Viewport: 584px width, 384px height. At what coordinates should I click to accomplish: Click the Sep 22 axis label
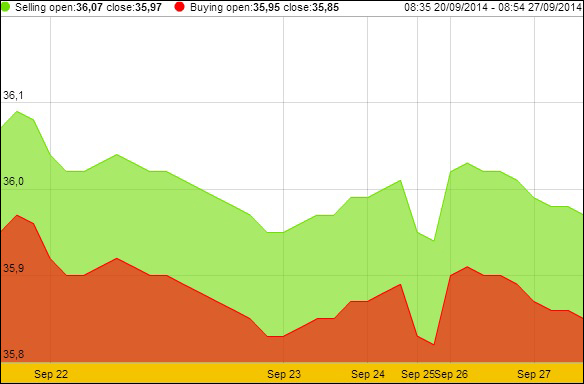(x=51, y=374)
